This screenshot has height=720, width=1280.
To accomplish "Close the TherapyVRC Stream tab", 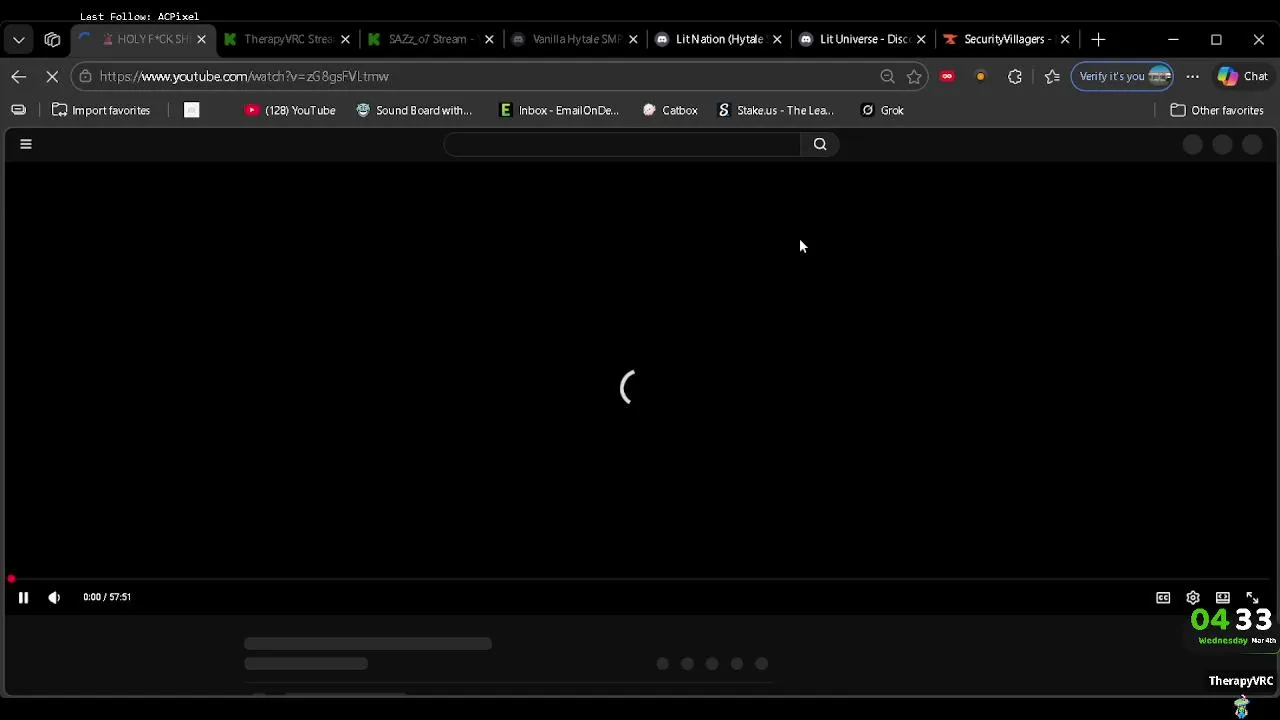I will [345, 39].
